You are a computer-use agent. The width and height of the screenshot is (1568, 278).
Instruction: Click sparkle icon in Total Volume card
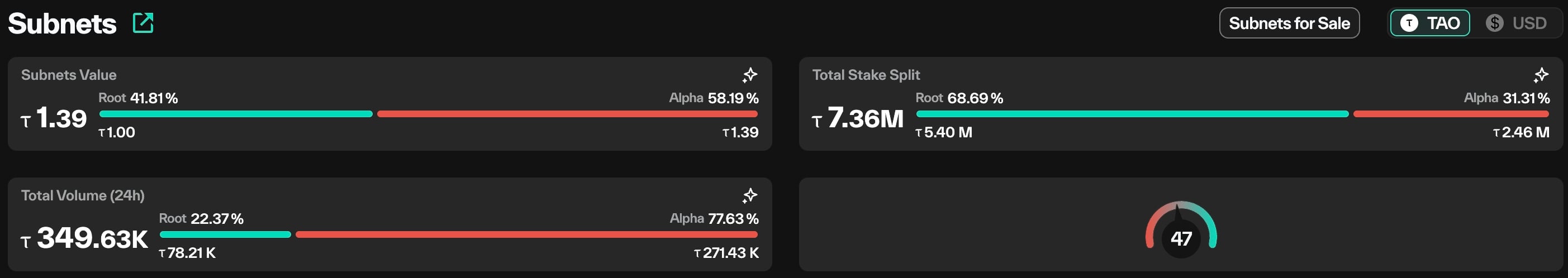click(x=750, y=195)
